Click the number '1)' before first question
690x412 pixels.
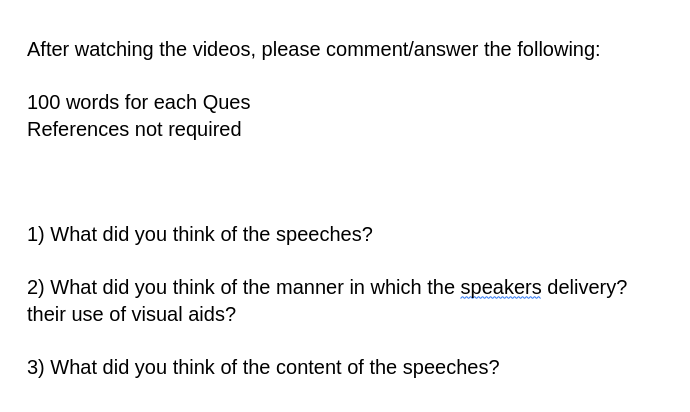click(x=36, y=235)
